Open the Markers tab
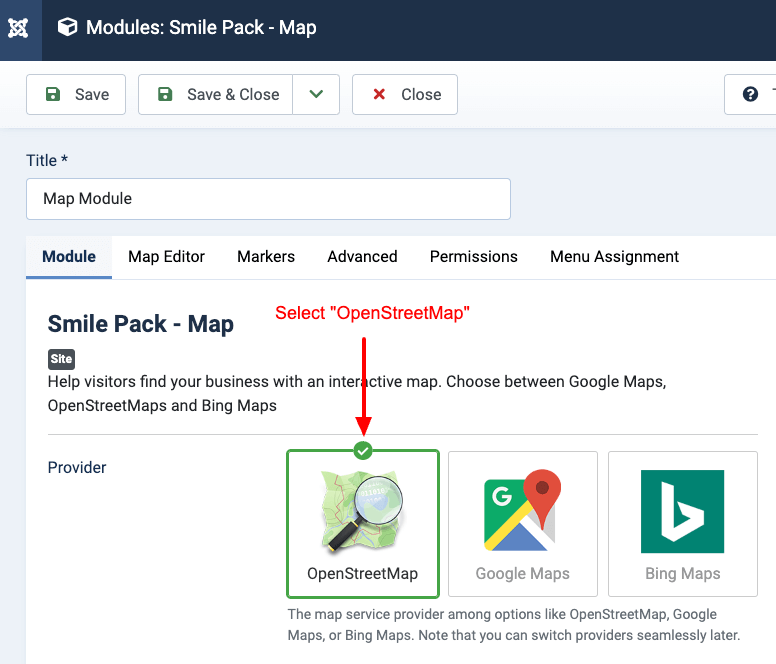 [266, 257]
